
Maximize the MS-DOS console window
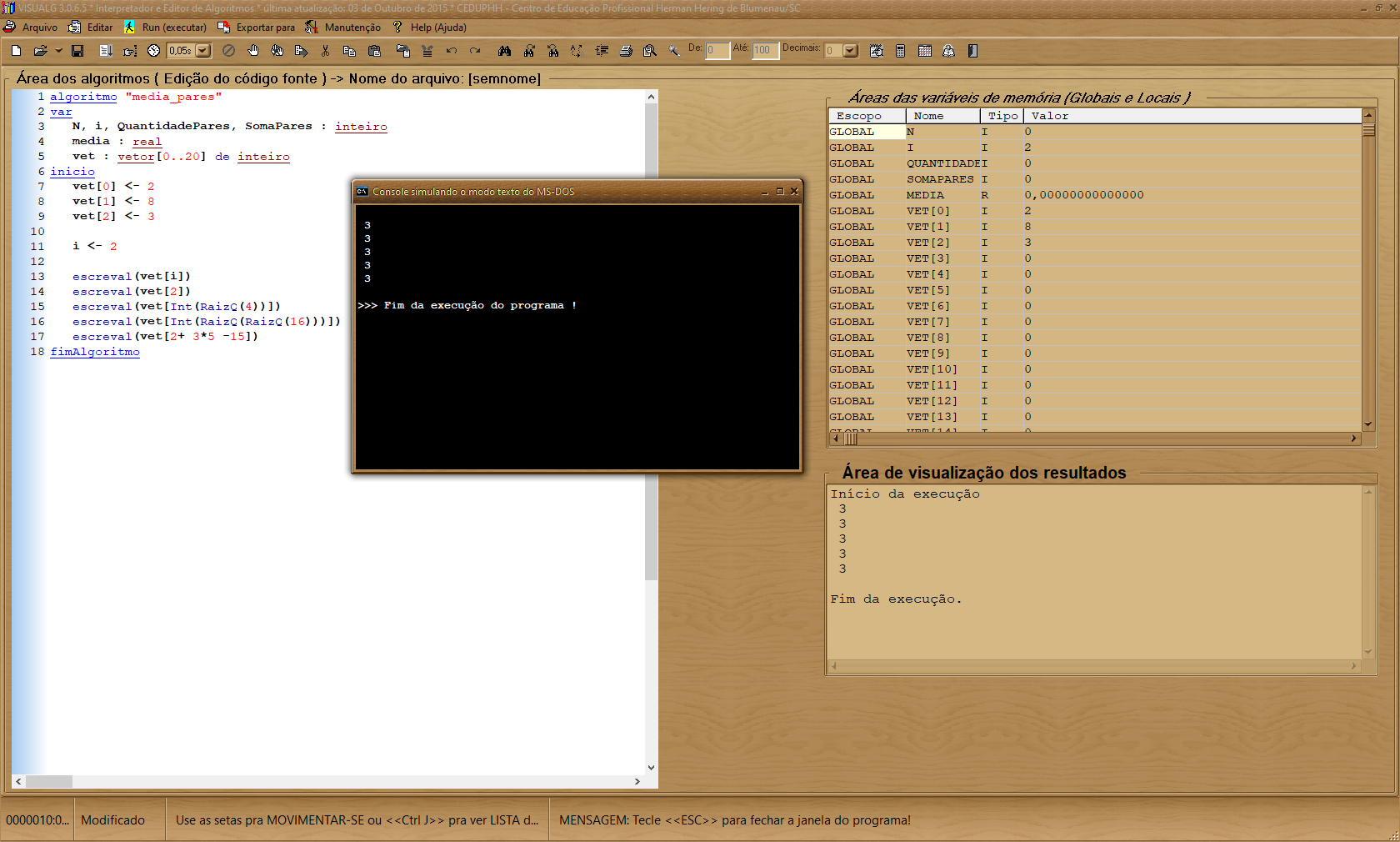click(x=780, y=192)
